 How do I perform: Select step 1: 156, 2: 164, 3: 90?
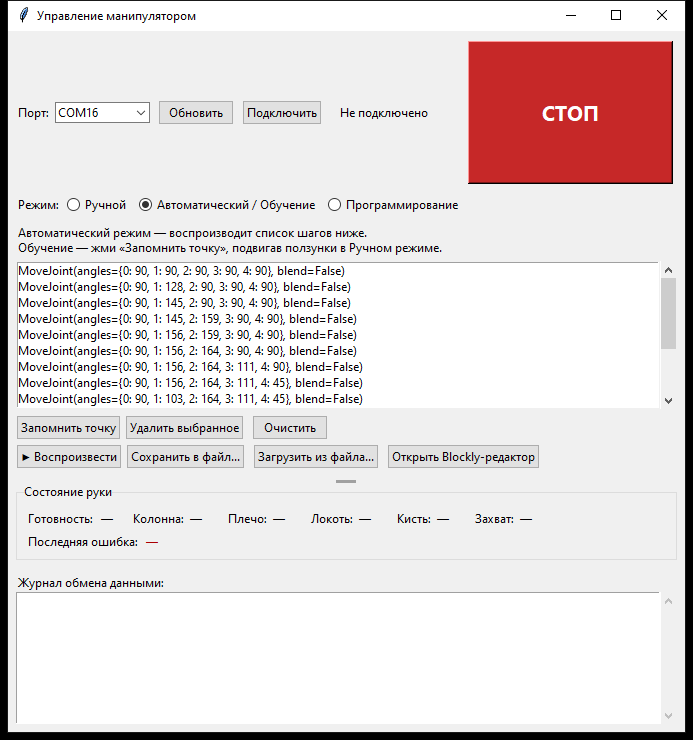point(338,351)
